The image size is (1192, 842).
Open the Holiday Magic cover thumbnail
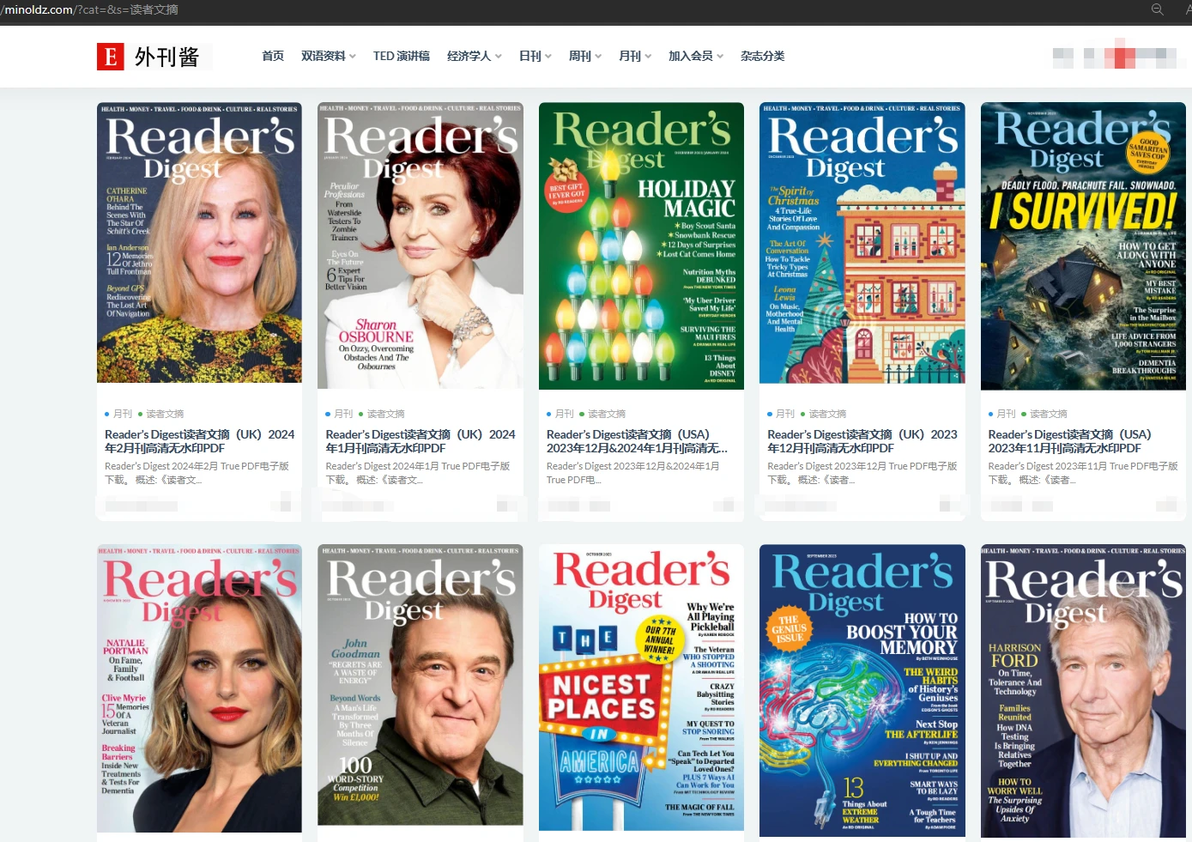642,245
